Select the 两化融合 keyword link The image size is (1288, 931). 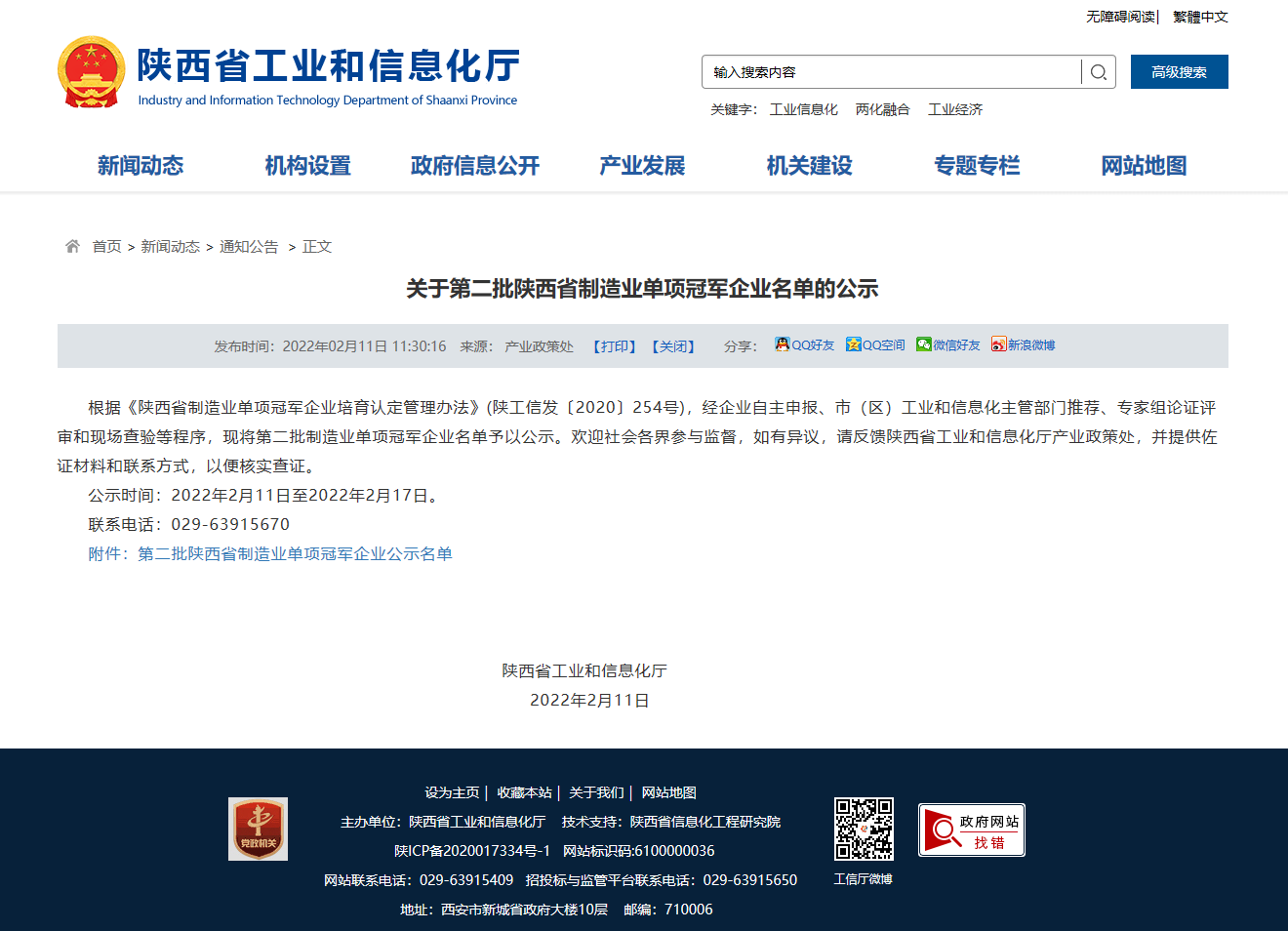click(x=882, y=109)
